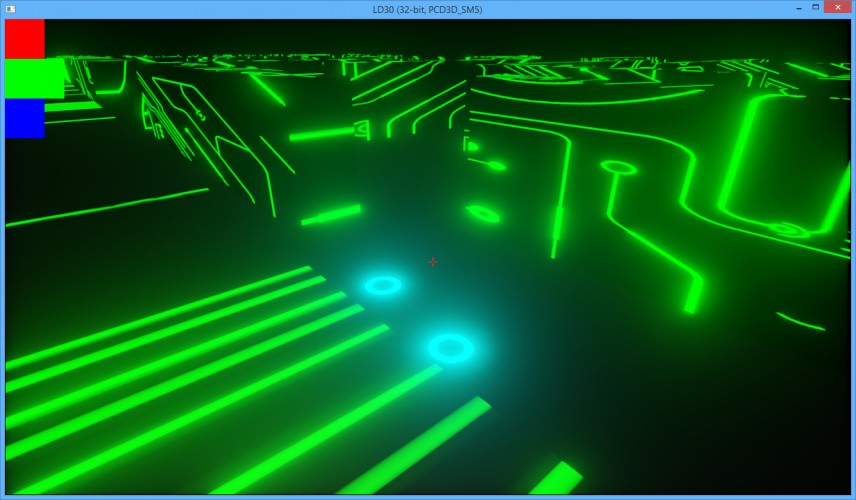The width and height of the screenshot is (856, 500).
Task: Close the LD30 window
Action: (x=838, y=8)
